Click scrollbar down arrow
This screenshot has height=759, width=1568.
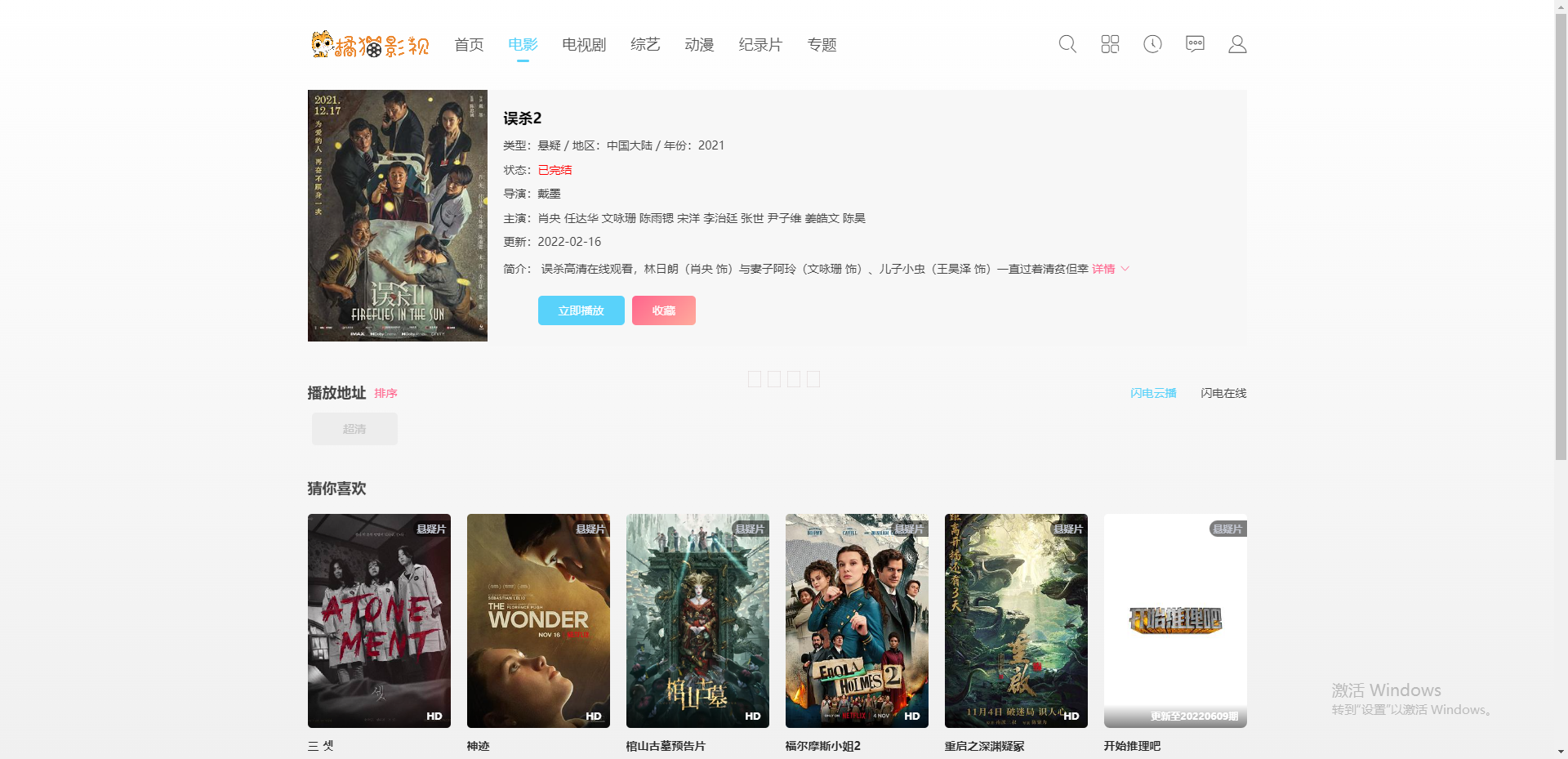(x=1561, y=752)
